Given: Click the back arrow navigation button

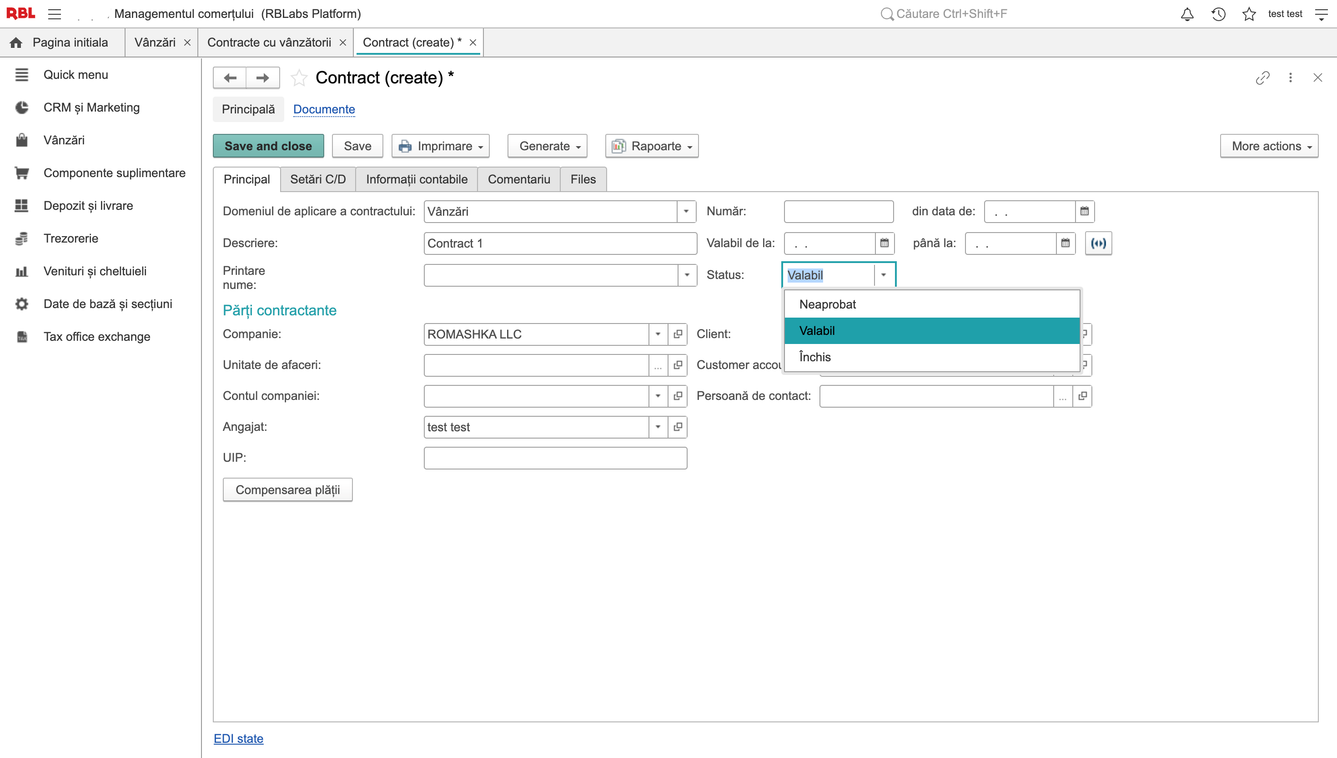Looking at the screenshot, I should [x=230, y=78].
